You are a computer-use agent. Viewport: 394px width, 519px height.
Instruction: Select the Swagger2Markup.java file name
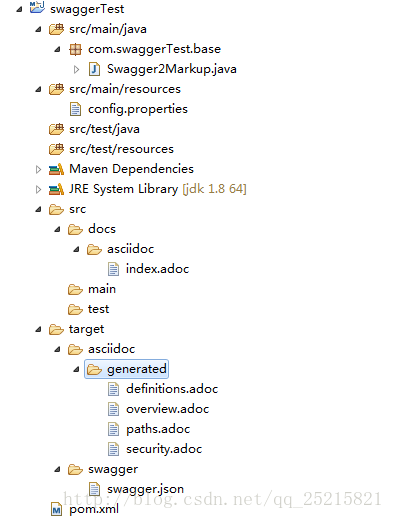point(172,69)
